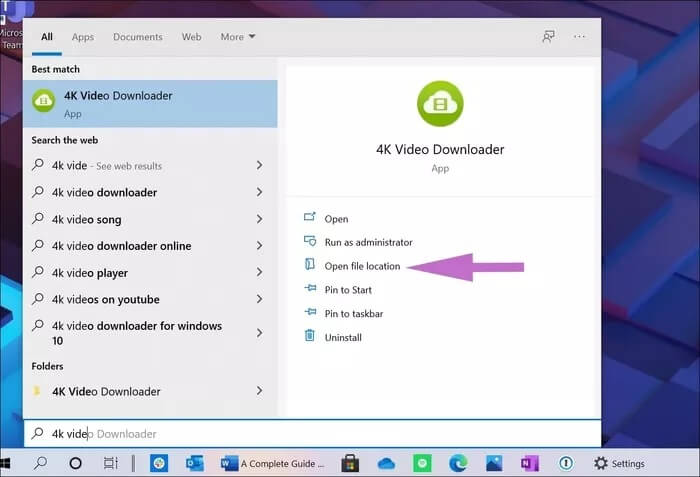Screen dimensions: 700x477
Task: Expand '4k video downloader for windows 10' chevron
Action: (259, 333)
